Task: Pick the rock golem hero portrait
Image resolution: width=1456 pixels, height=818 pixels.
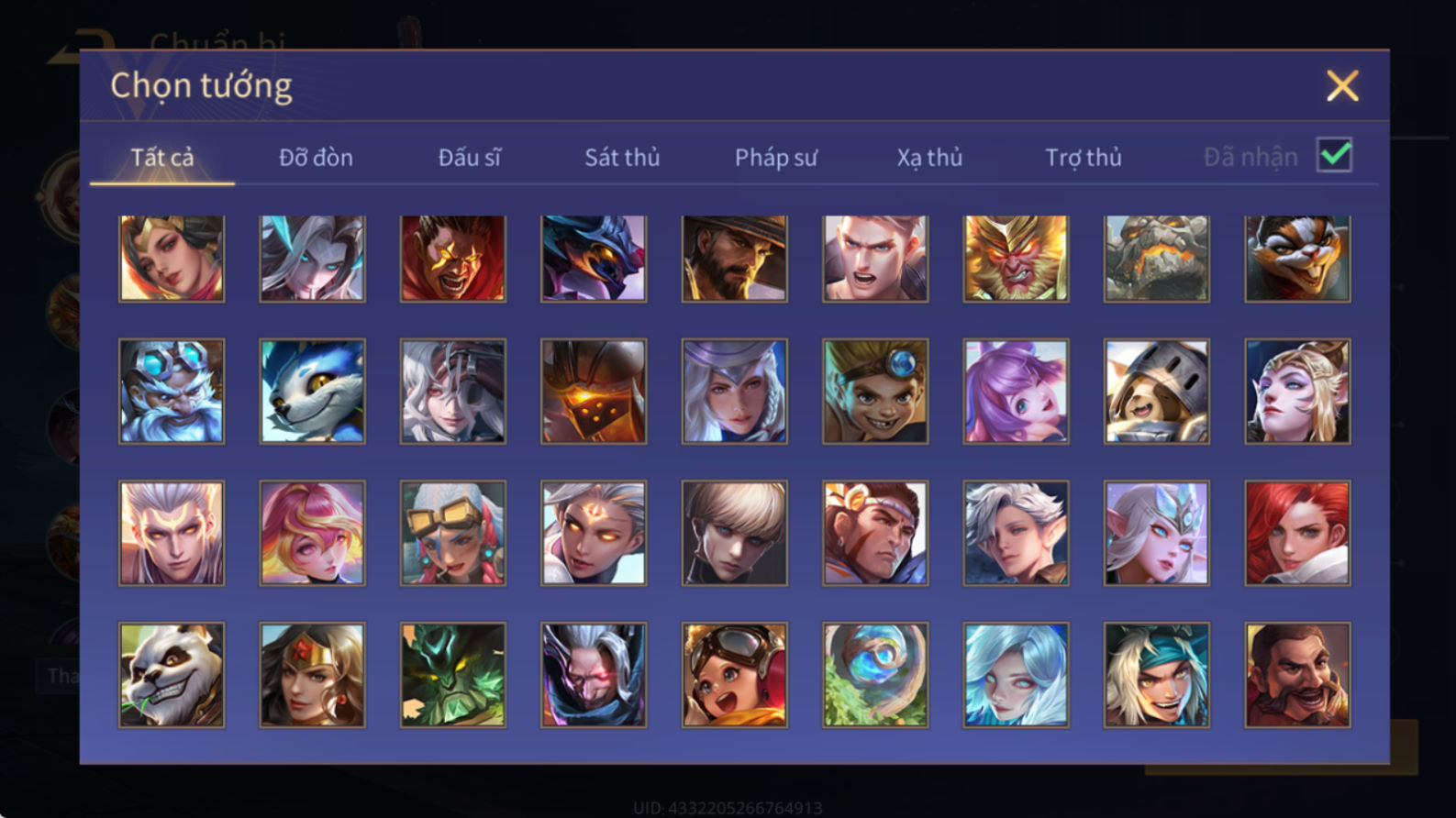Action: click(x=1156, y=259)
